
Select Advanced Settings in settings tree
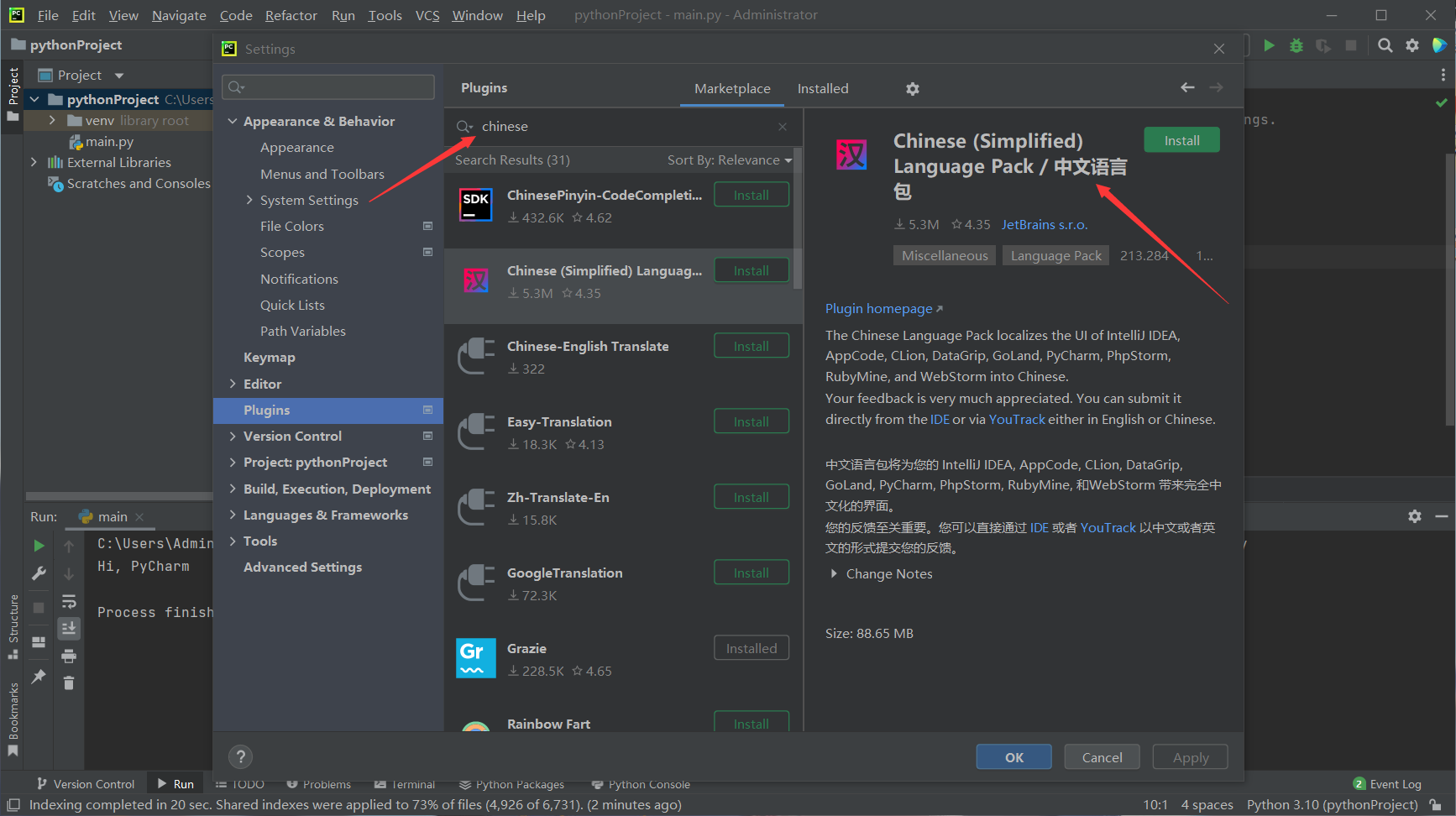coord(303,568)
